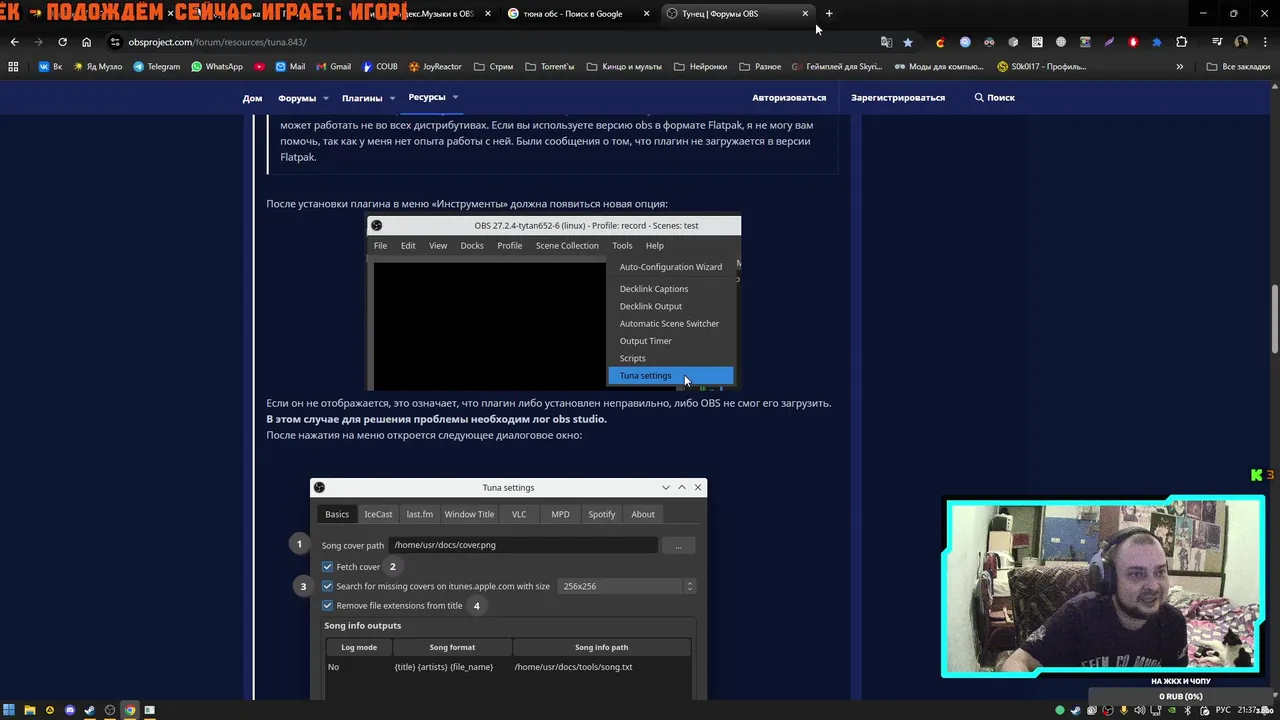
Task: Open Steam from the taskbar
Action: [89, 710]
